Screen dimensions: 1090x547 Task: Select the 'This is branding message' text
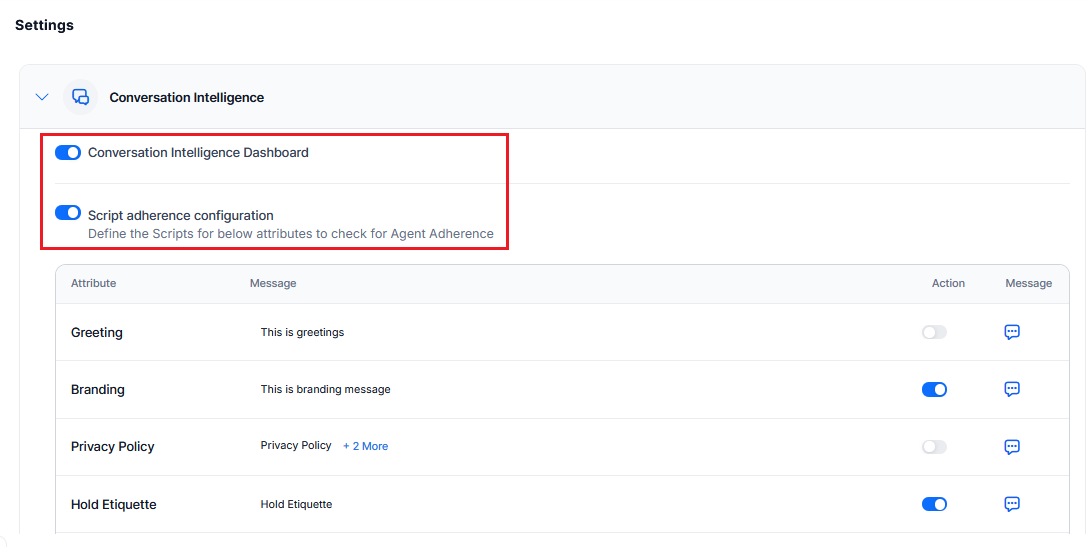click(325, 389)
